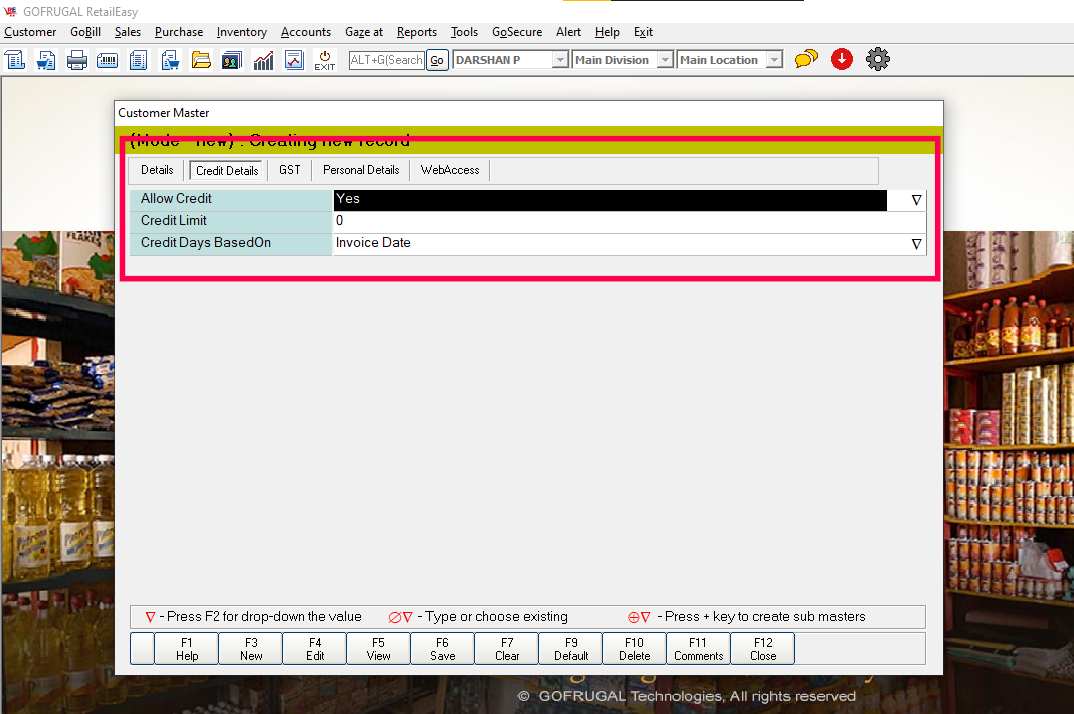The height and width of the screenshot is (714, 1074).
Task: Click the rising bar chart icon
Action: pyautogui.click(x=263, y=60)
